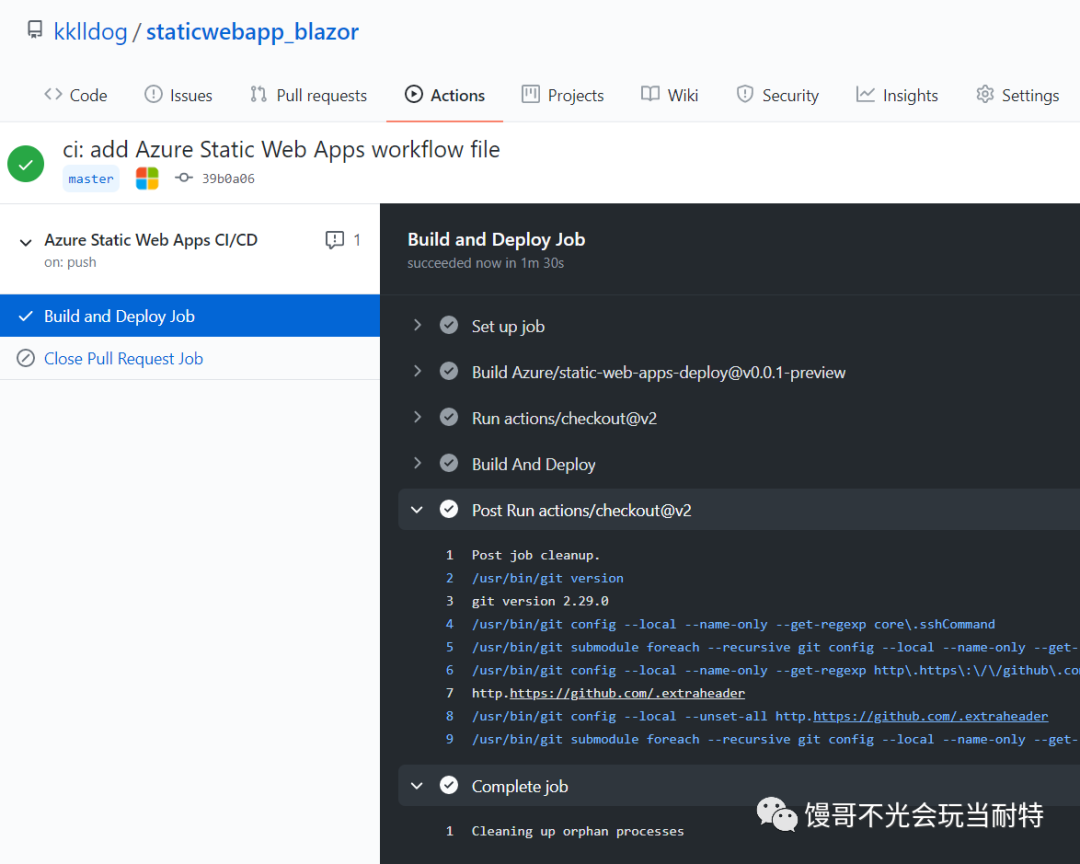Image resolution: width=1080 pixels, height=864 pixels.
Task: Expand the Set up job step
Action: click(x=417, y=325)
